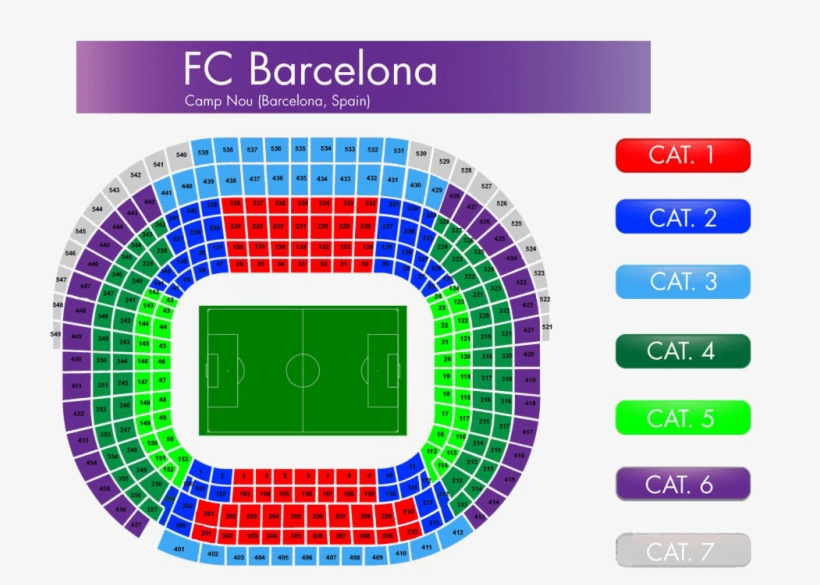
Task: Pick gray section 541 in upper-left
Action: click(158, 164)
